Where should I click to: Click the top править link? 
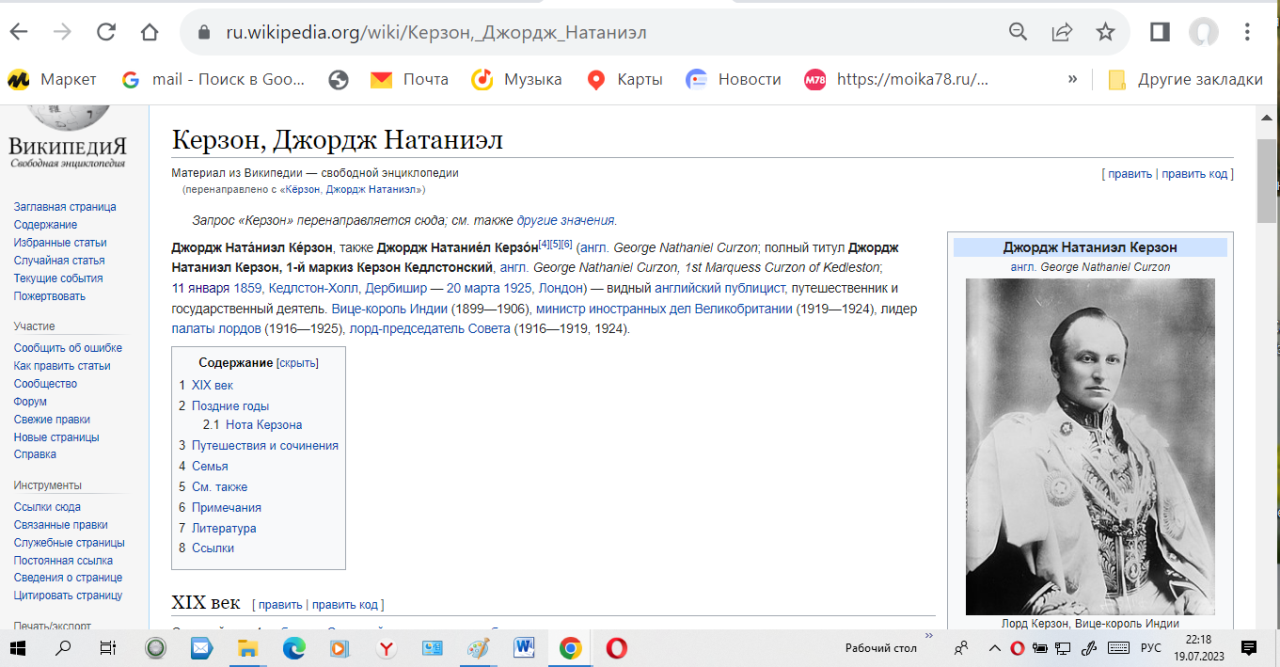point(1130,174)
